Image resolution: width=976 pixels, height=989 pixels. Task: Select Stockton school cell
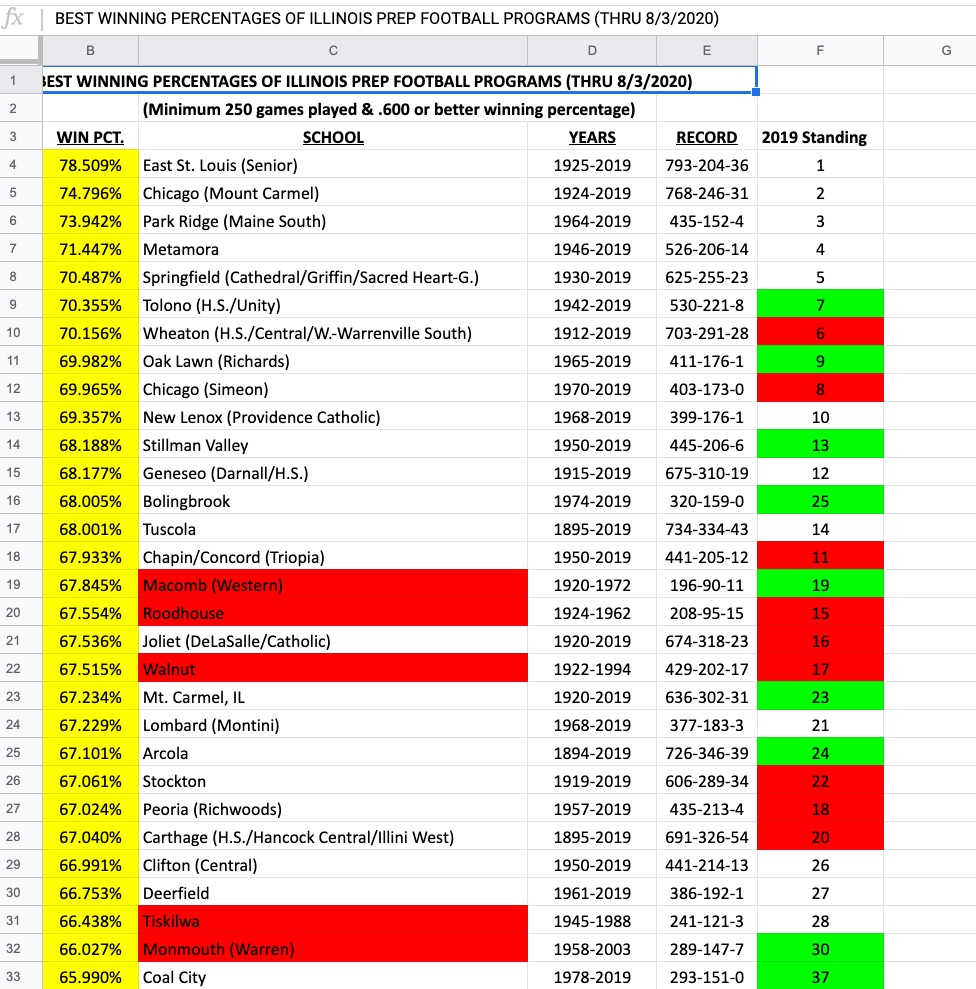(x=333, y=781)
